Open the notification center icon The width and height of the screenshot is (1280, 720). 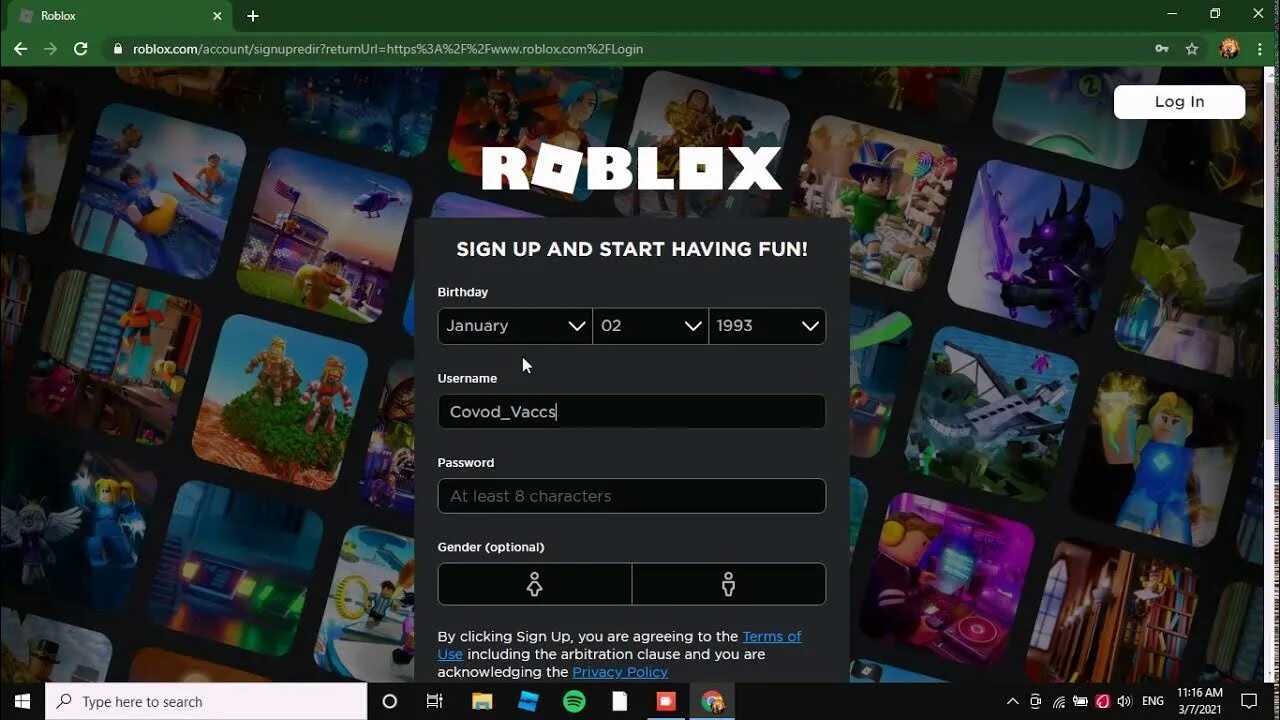1249,702
